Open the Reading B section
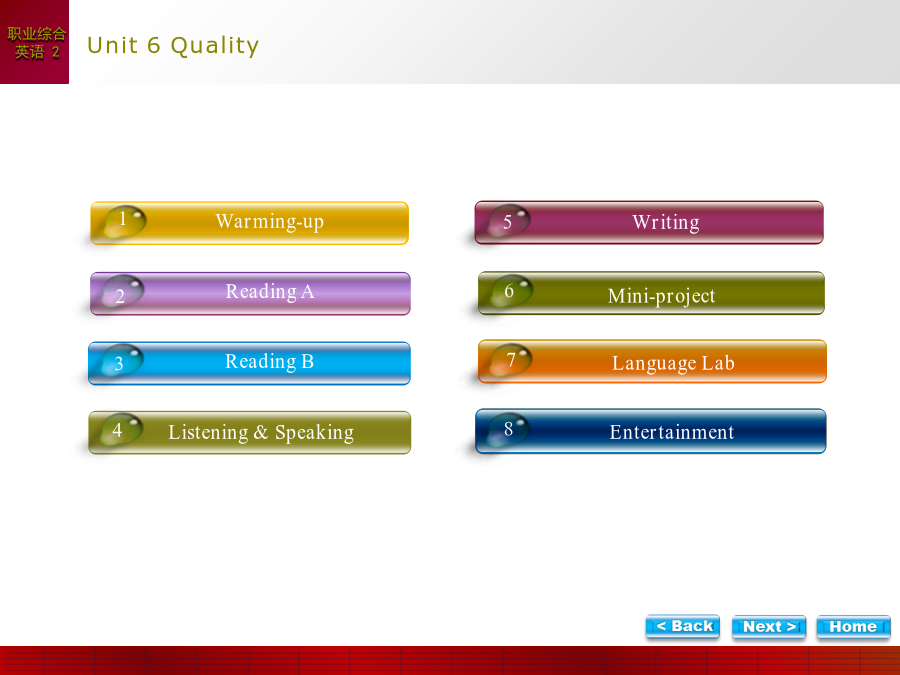This screenshot has width=900, height=675. [x=249, y=363]
